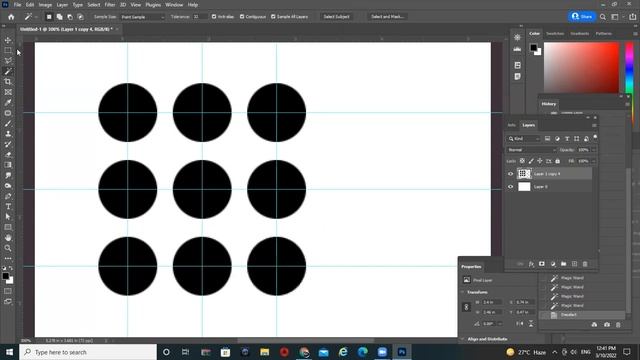Click the Tolerance input field
640x360 pixels.
tap(200, 17)
